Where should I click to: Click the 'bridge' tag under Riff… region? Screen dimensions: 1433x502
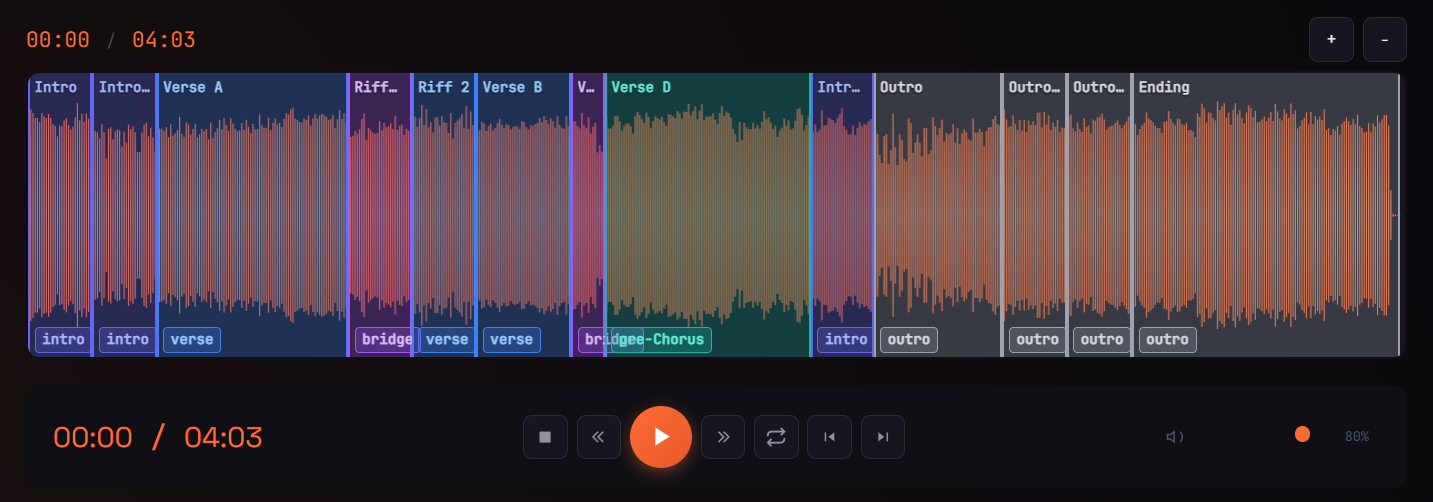[x=385, y=340]
